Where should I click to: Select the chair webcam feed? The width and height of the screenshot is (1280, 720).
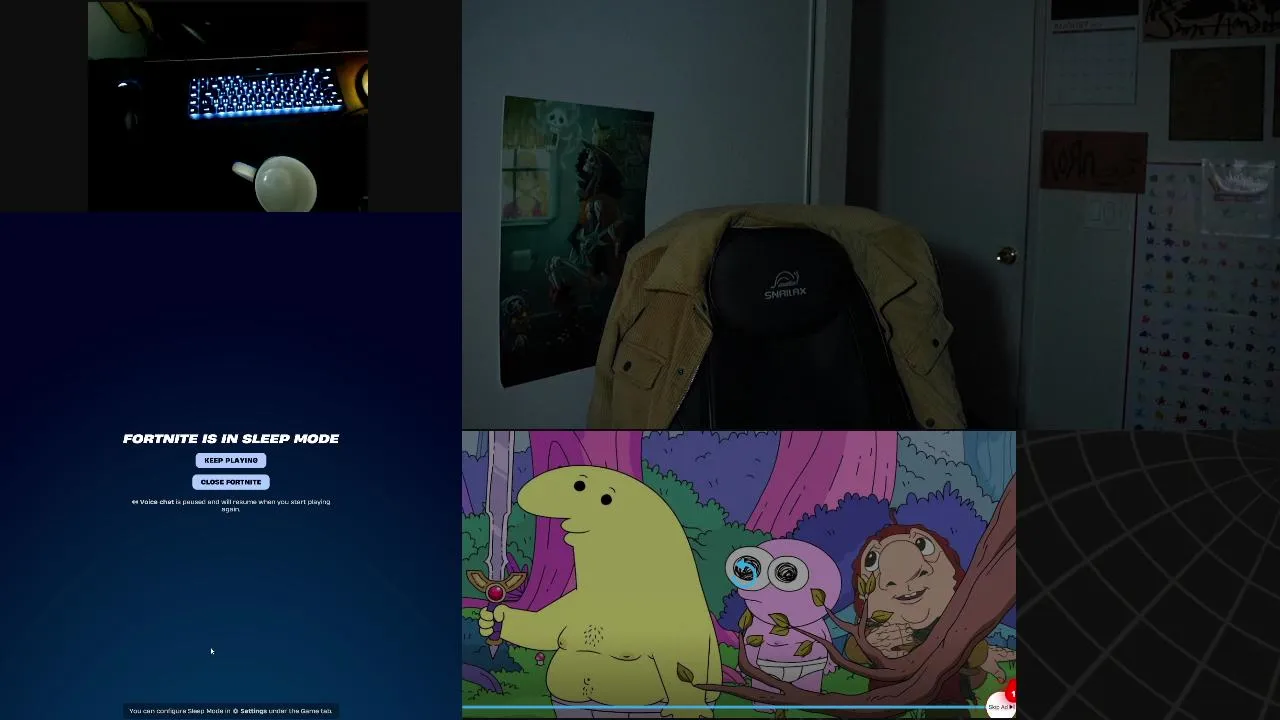click(x=871, y=215)
